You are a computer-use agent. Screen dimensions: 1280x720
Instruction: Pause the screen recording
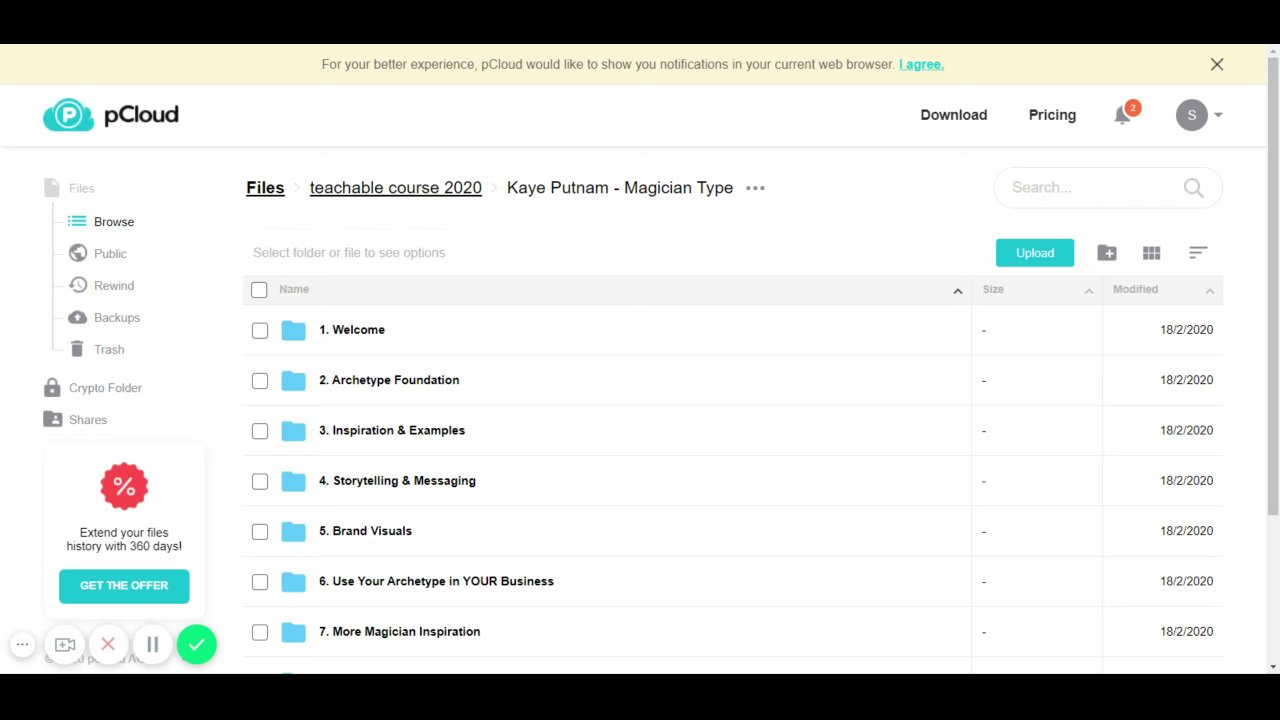click(152, 645)
